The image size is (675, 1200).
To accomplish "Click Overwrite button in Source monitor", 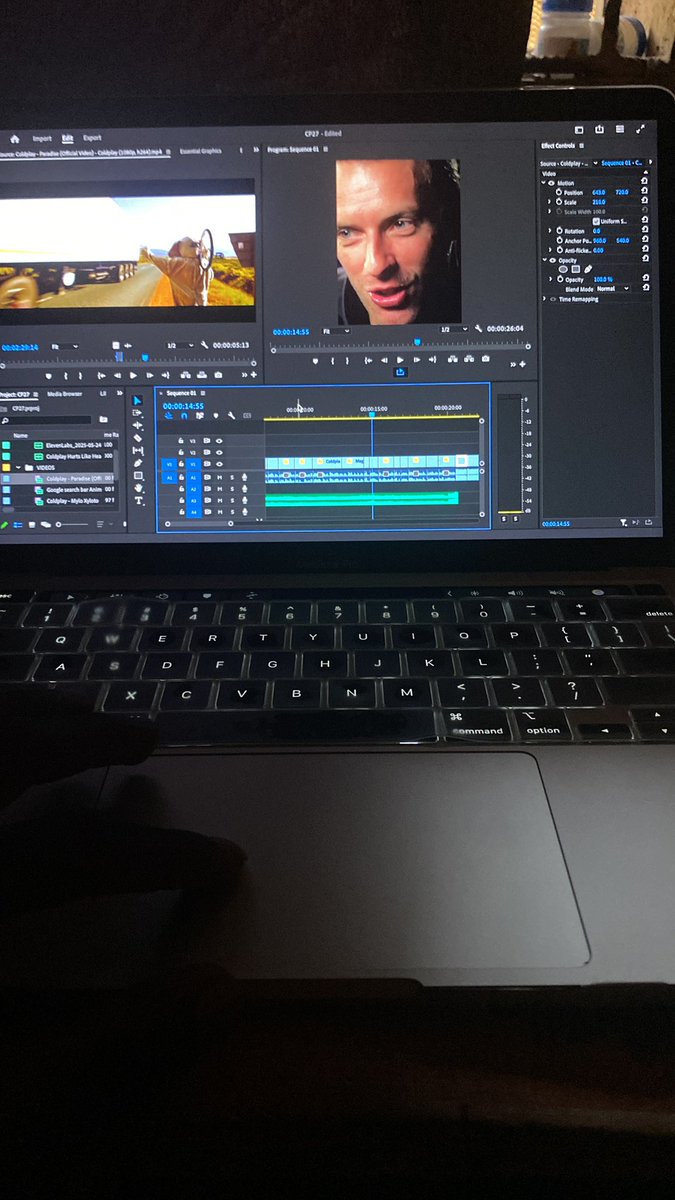I will pos(201,375).
